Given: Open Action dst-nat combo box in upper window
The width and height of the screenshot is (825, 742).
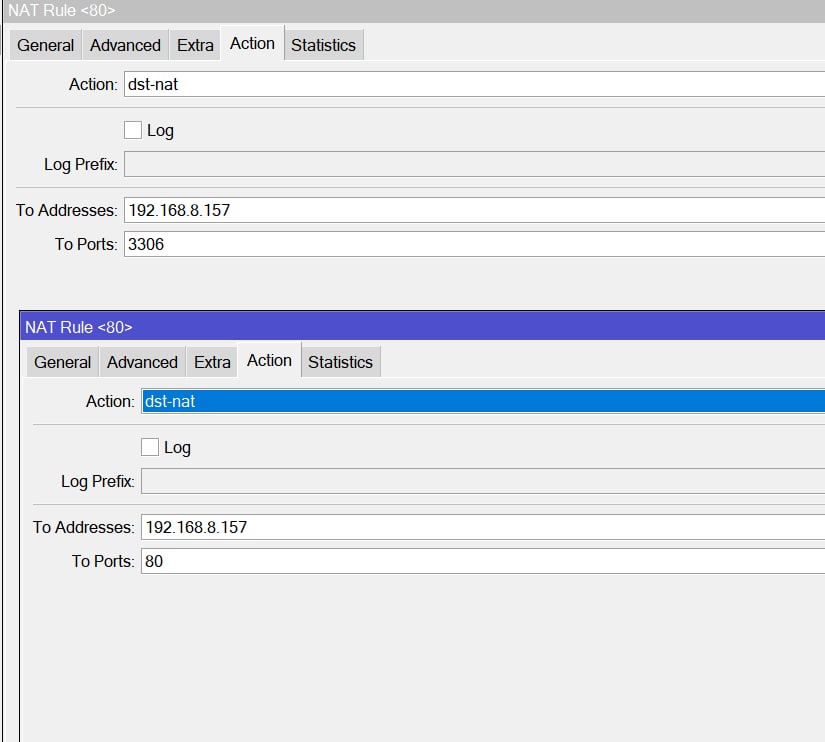Looking at the screenshot, I should pos(474,84).
